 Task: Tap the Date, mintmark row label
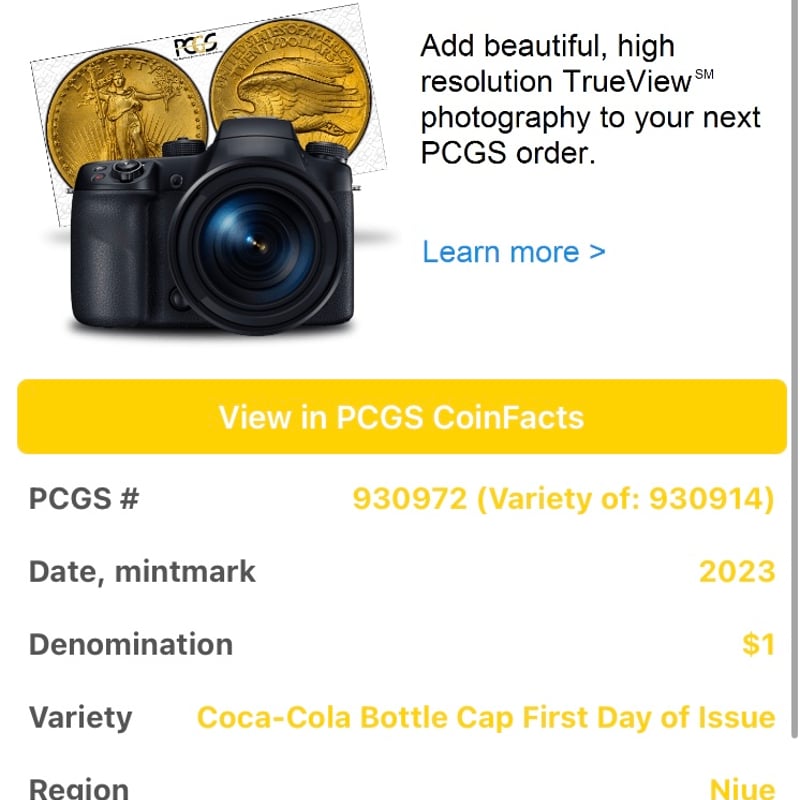(x=142, y=571)
